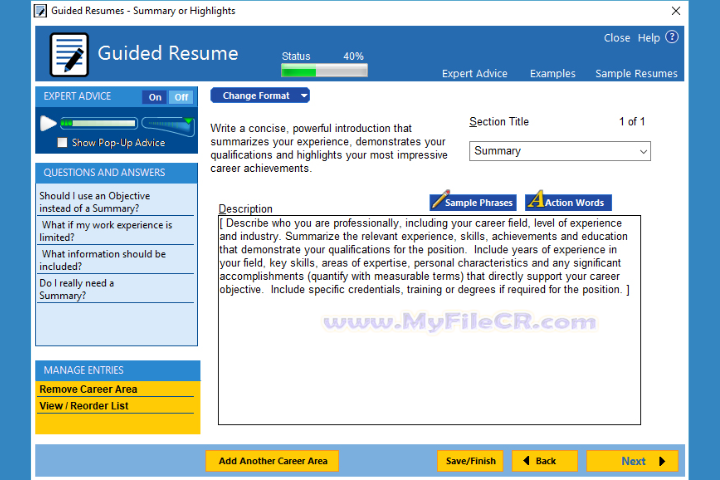Click the Save/Finish button

click(x=470, y=461)
